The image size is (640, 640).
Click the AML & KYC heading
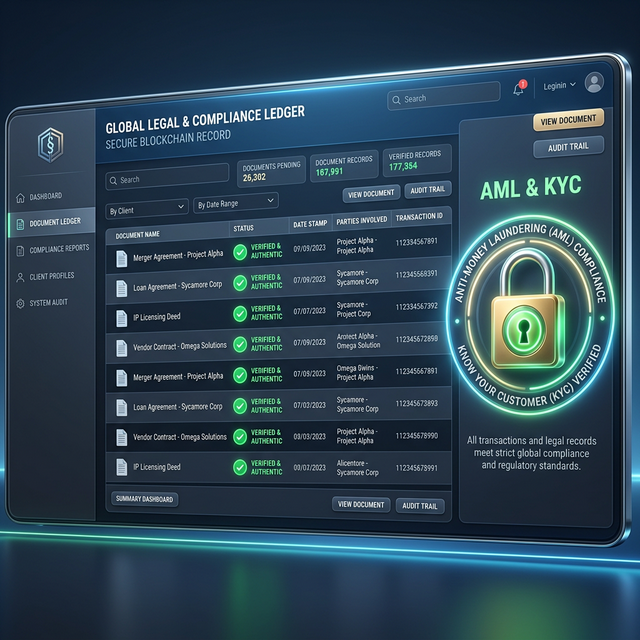click(x=530, y=188)
